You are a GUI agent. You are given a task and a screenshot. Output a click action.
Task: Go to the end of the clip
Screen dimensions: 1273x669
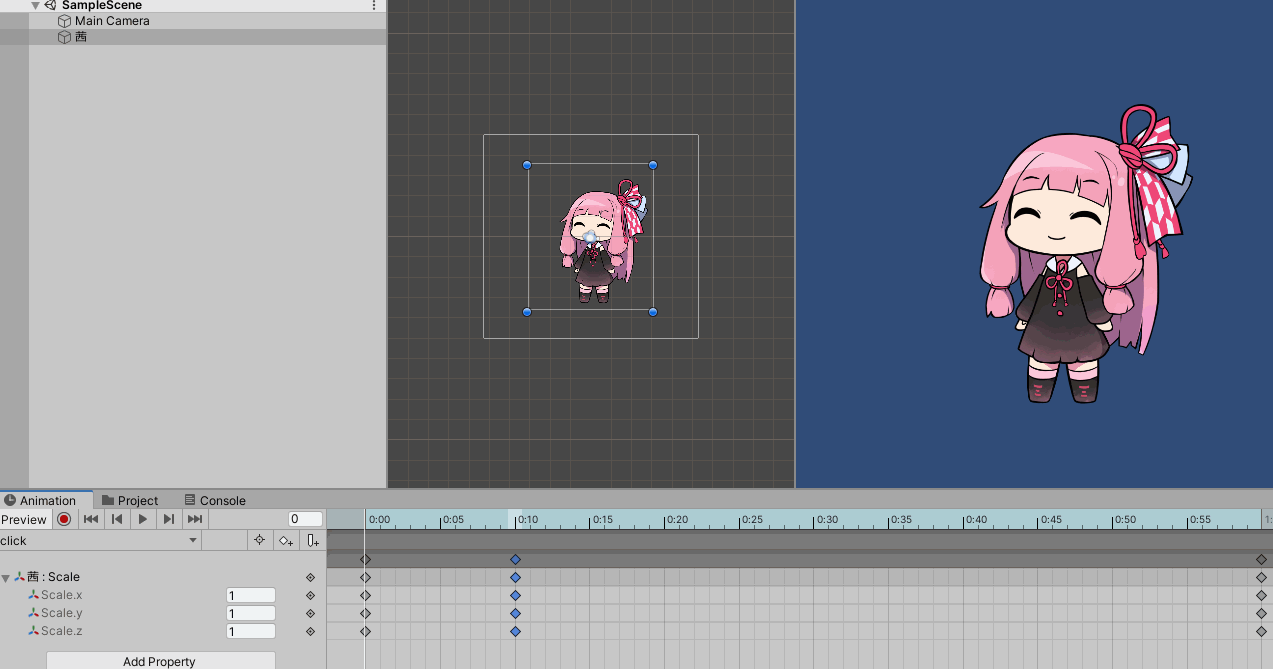coord(195,519)
